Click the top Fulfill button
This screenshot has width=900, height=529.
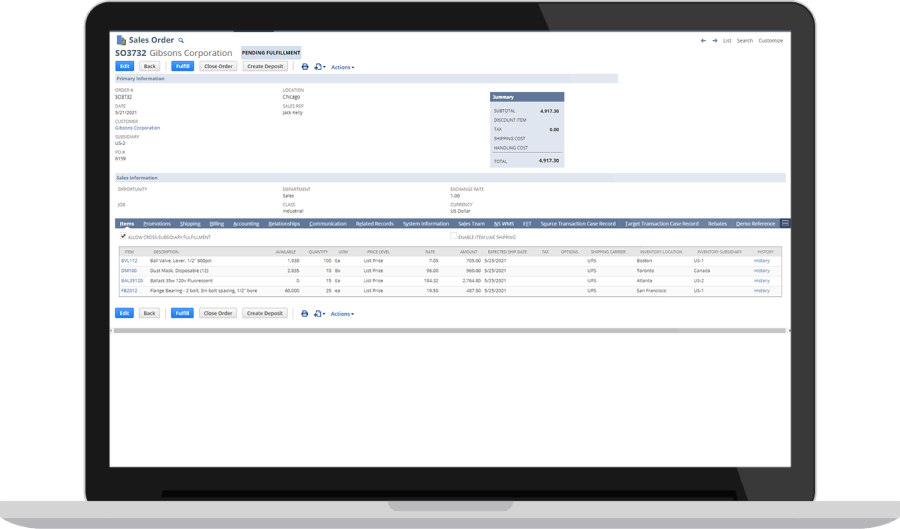(x=183, y=67)
